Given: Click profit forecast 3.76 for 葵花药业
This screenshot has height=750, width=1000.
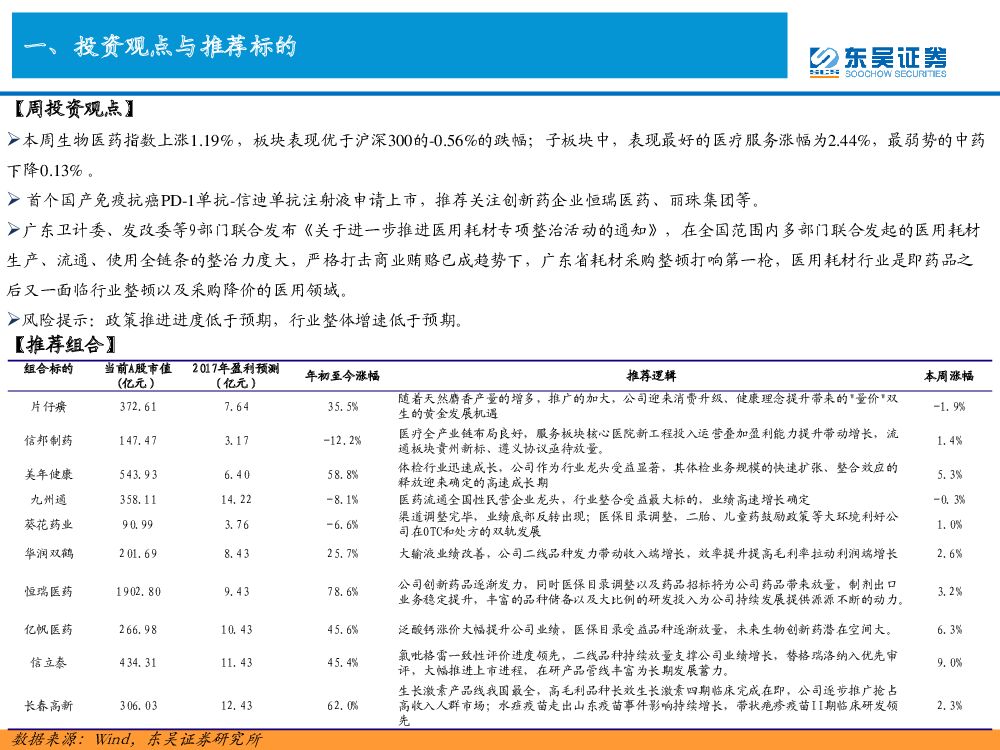Looking at the screenshot, I should click(x=237, y=524).
